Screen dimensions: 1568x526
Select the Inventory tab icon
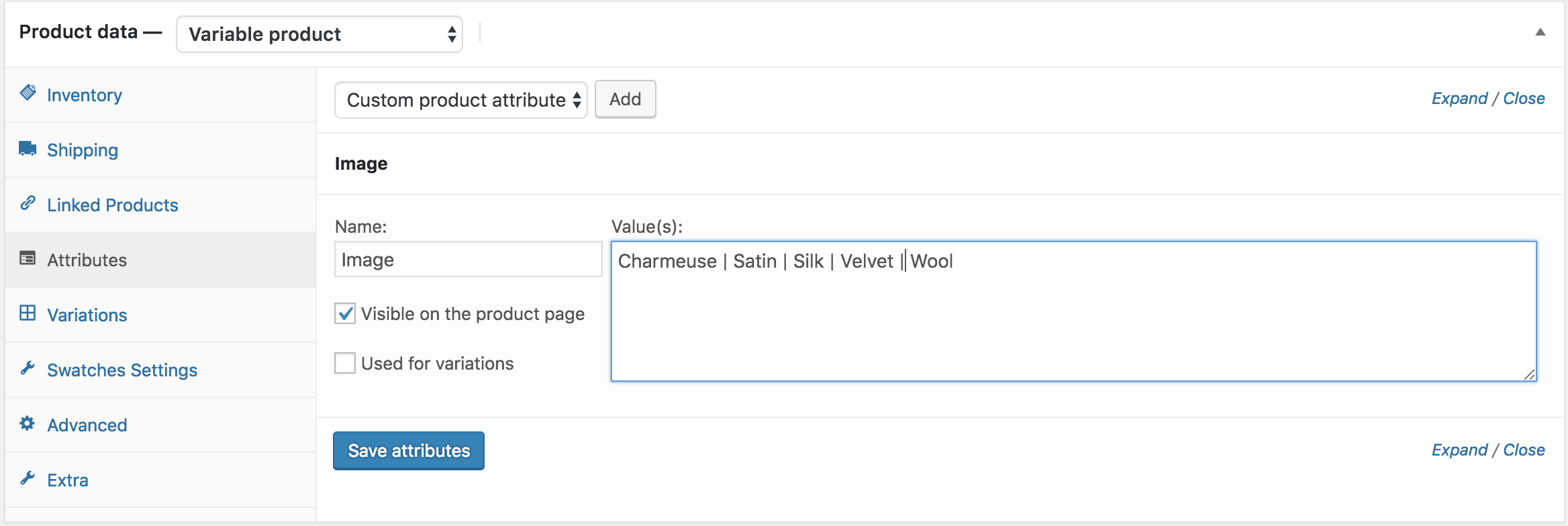27,94
